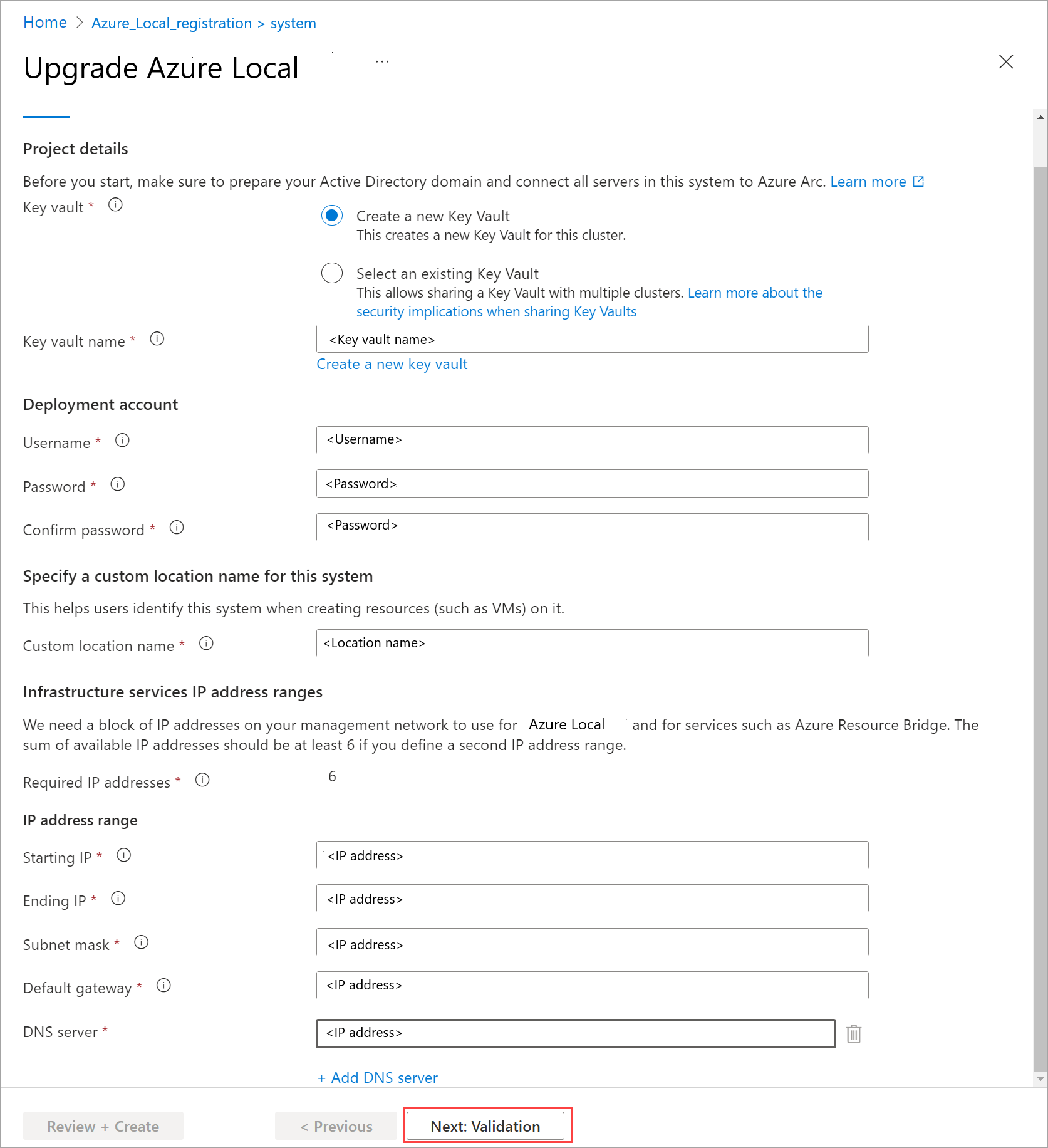Click the Ending IP input field
Viewport: 1048px width, 1148px height.
[592, 899]
